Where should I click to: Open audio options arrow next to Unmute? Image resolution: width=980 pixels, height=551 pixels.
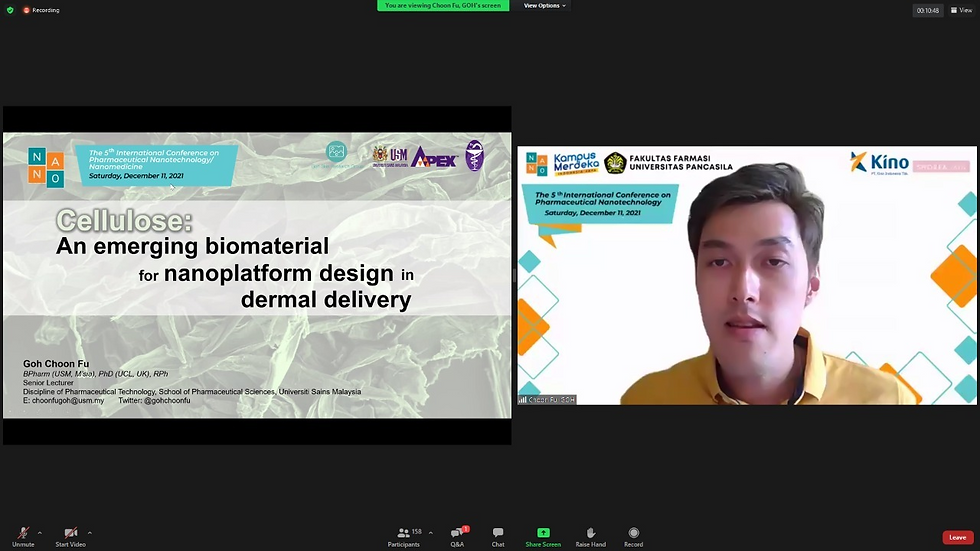pyautogui.click(x=39, y=533)
